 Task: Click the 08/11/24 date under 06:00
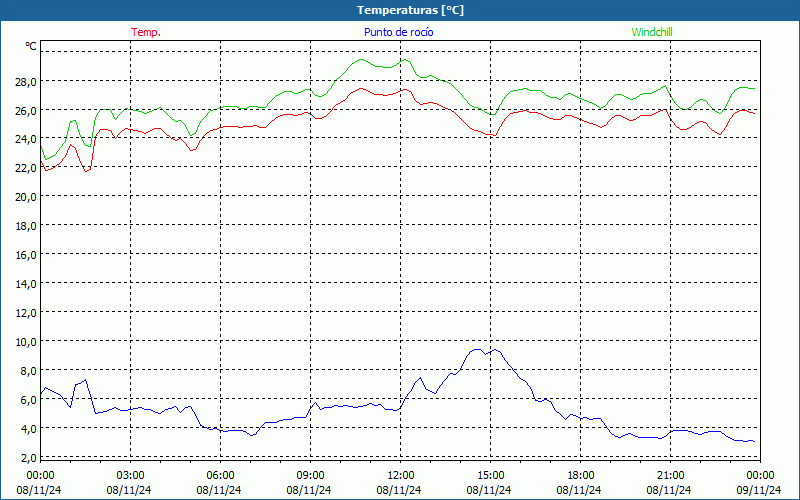point(219,490)
